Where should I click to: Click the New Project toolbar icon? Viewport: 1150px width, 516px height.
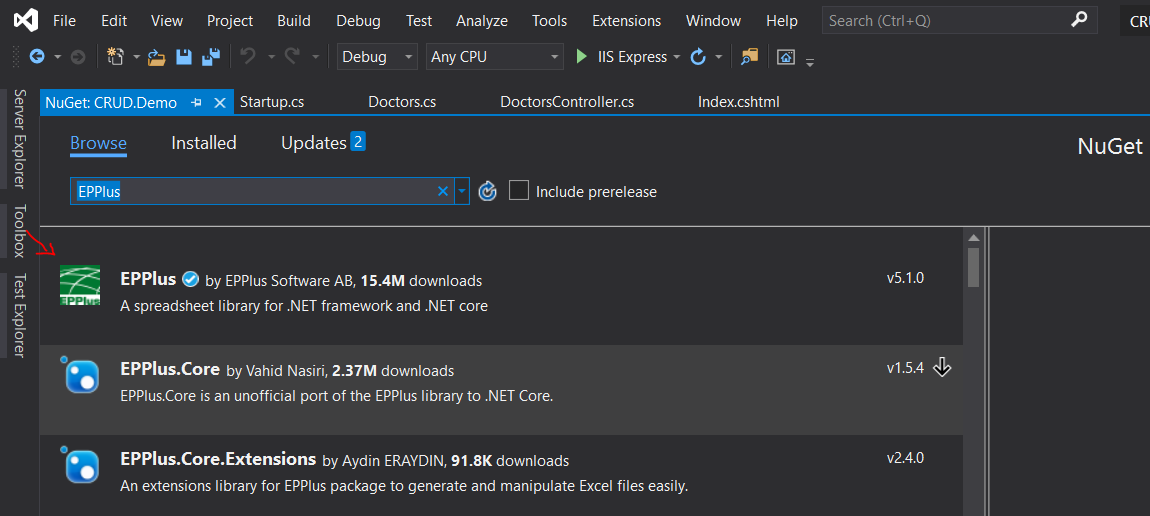[116, 56]
